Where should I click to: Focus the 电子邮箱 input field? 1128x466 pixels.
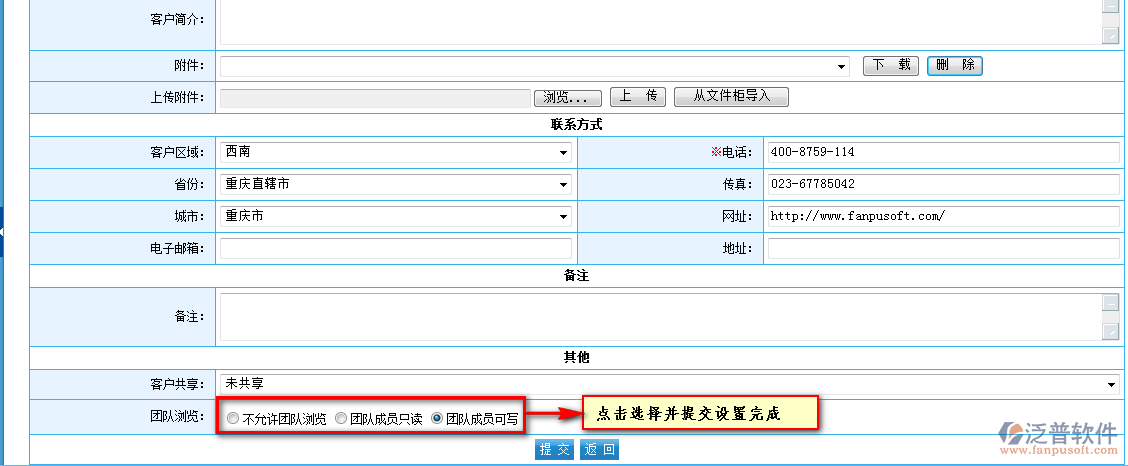click(x=396, y=249)
